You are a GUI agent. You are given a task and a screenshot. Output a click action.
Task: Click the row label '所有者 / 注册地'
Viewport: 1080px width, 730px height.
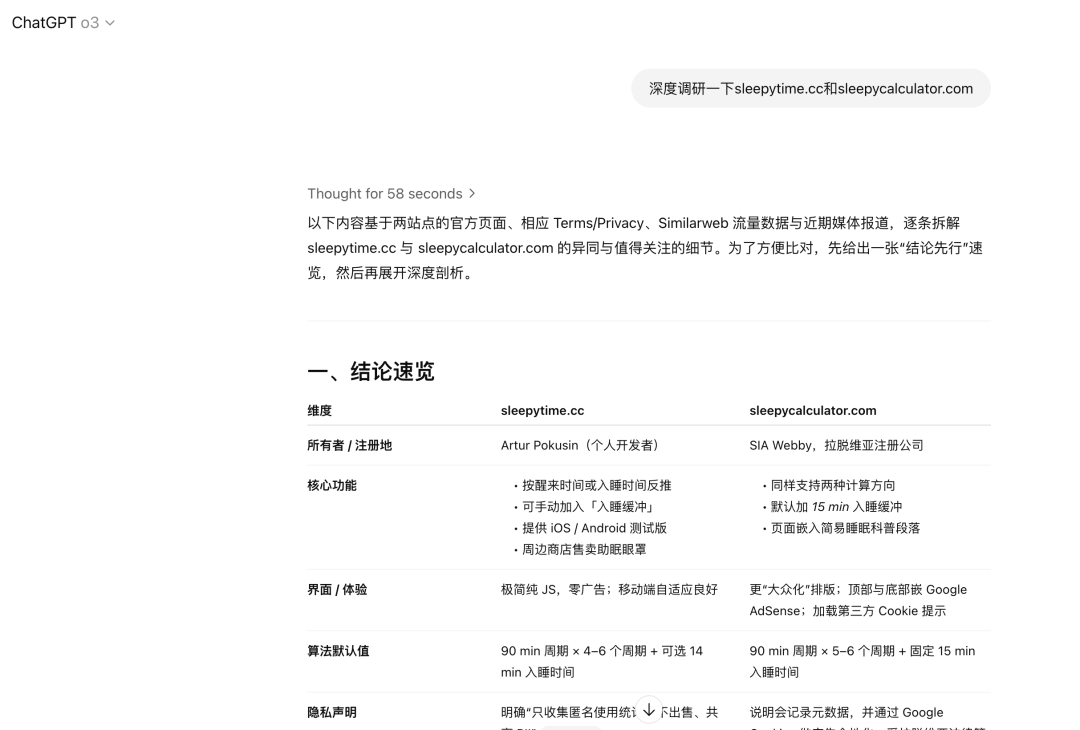click(349, 446)
